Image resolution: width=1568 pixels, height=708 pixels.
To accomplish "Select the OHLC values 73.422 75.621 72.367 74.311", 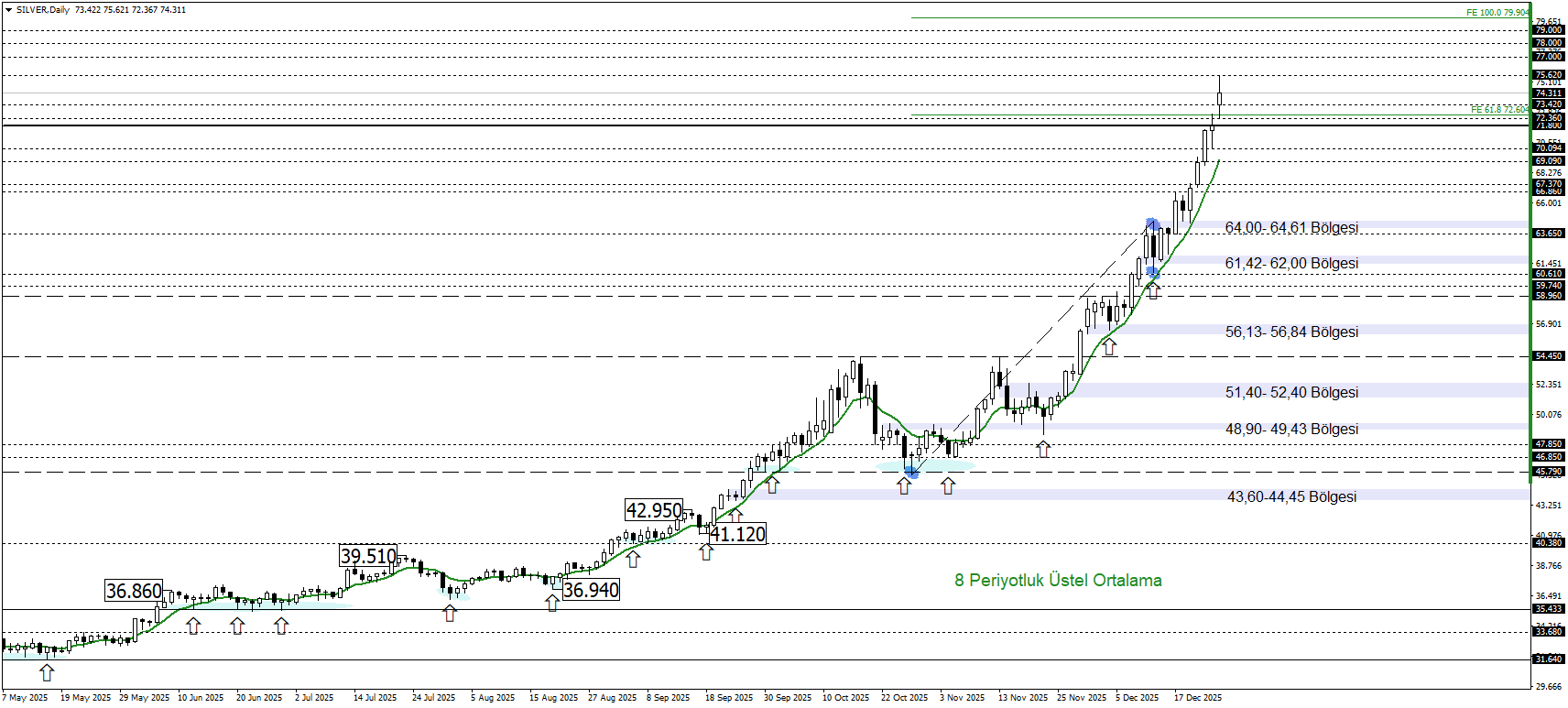I will pos(130,10).
